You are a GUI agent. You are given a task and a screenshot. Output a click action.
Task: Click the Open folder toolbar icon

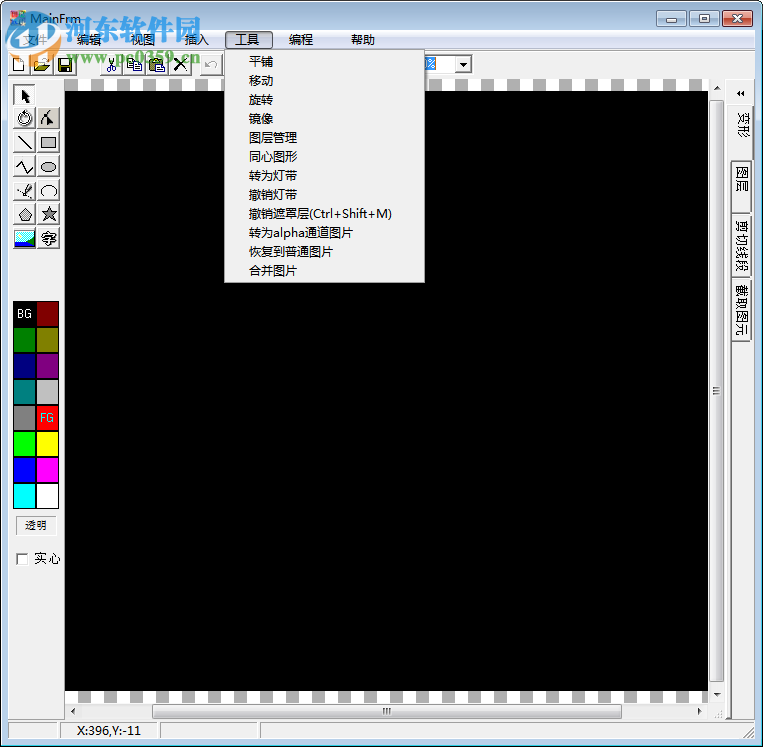click(x=42, y=64)
